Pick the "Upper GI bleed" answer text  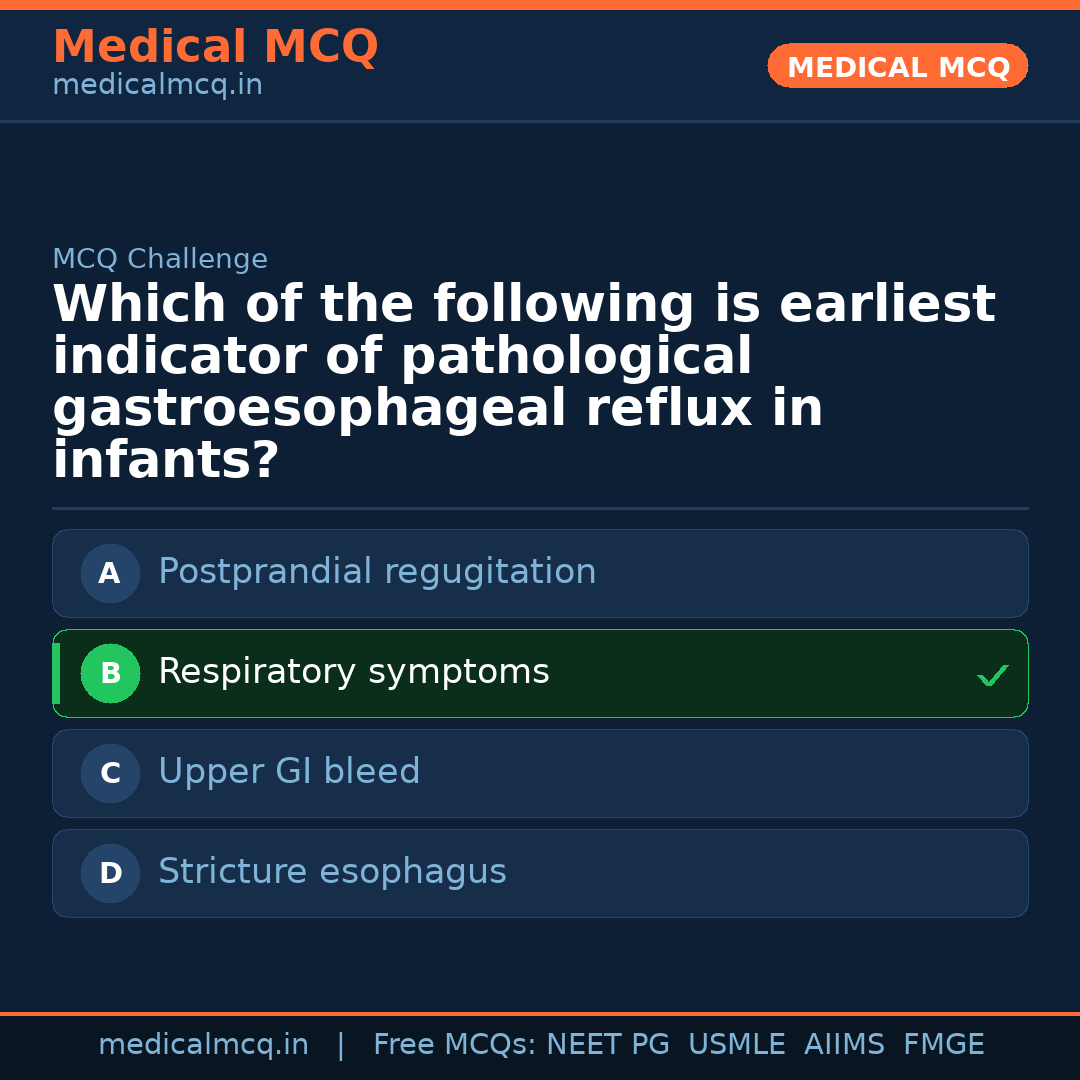pyautogui.click(x=289, y=772)
